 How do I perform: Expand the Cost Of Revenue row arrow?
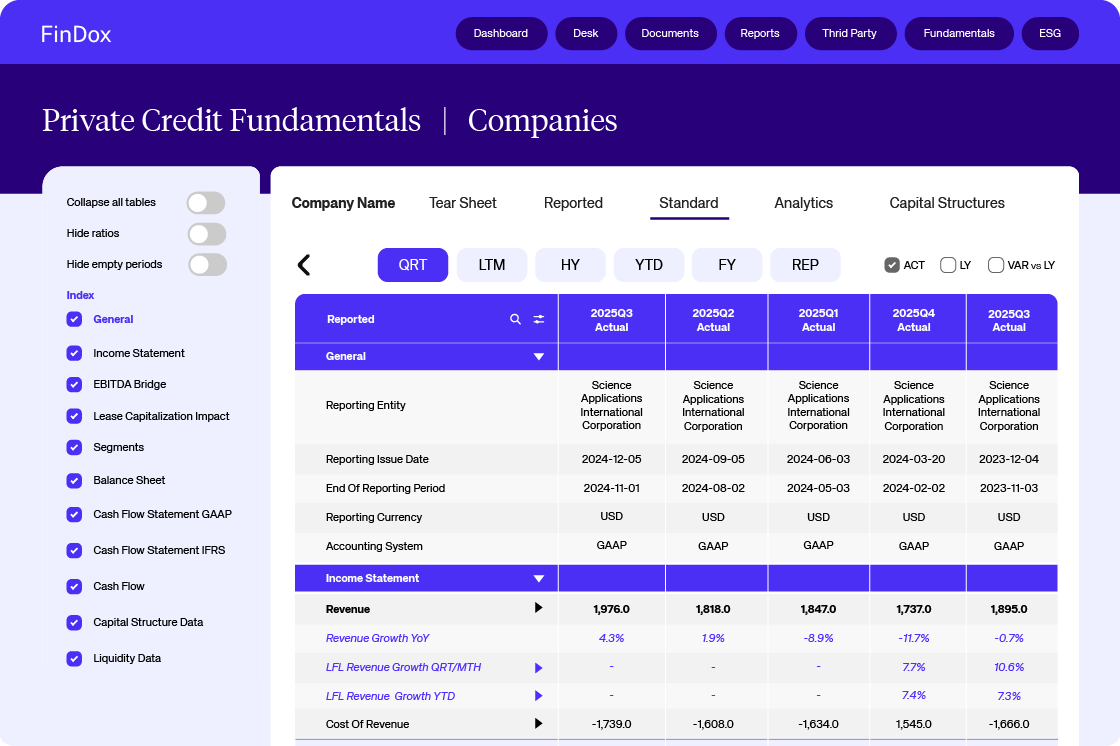(538, 723)
